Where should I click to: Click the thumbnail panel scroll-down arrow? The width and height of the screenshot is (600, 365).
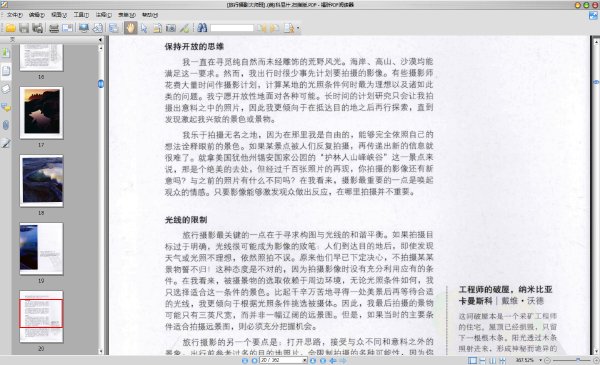[x=101, y=351]
